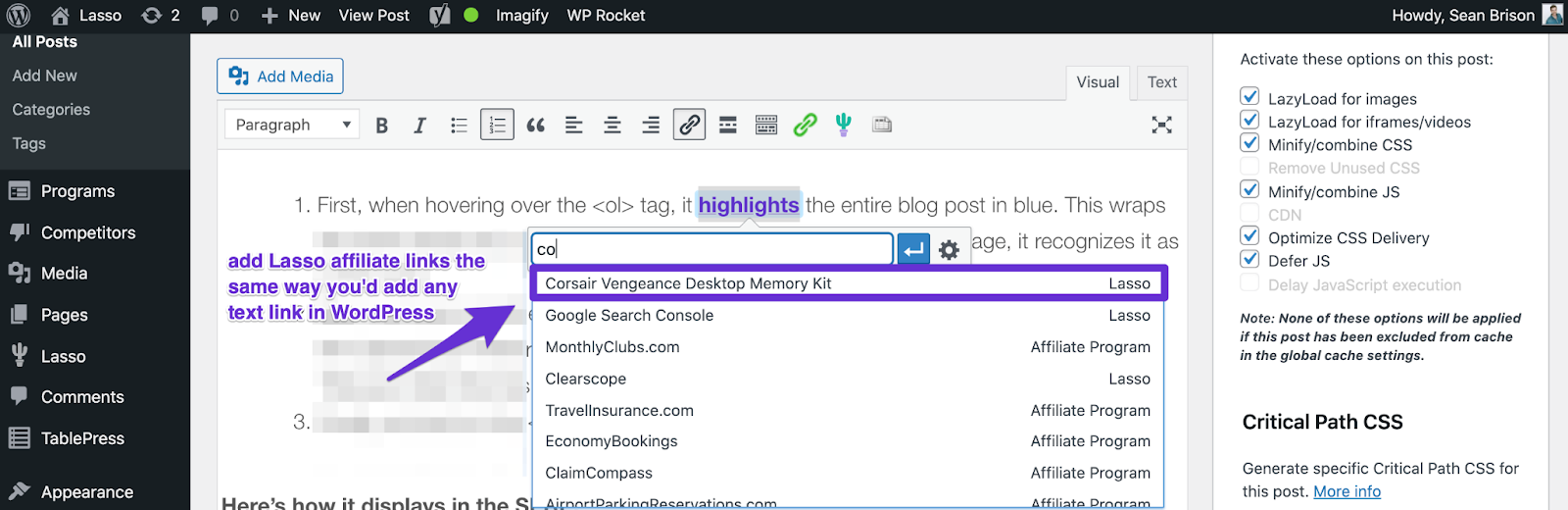The height and width of the screenshot is (510, 1568).
Task: Select ClaimCompass result
Action: [x=849, y=473]
